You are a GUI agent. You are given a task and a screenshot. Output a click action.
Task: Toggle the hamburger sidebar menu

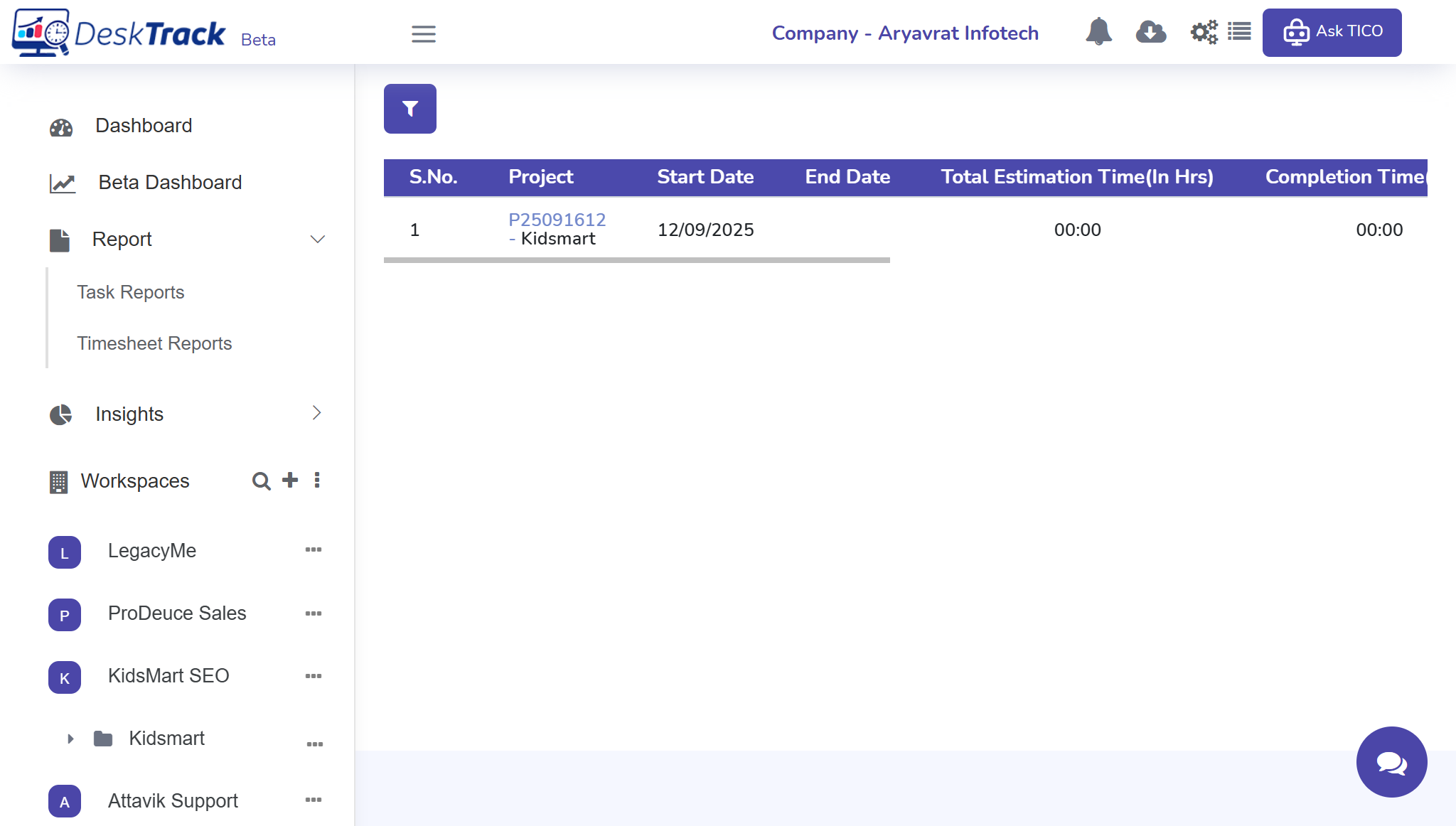click(424, 34)
